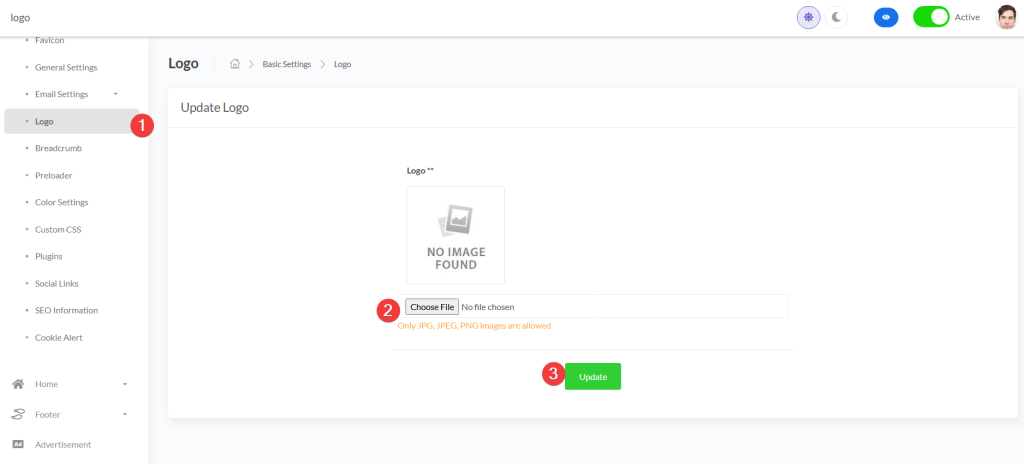Click the blue eye preview icon
This screenshot has width=1024, height=464.
point(885,17)
